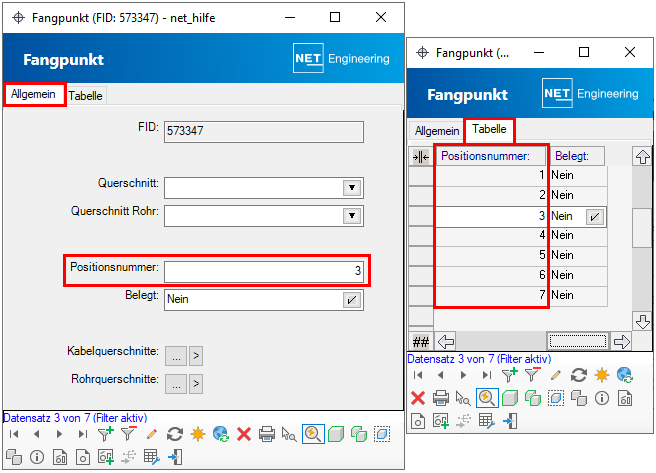Open the Querschnitt Rohr dropdown
This screenshot has width=656, height=473.
(x=351, y=215)
